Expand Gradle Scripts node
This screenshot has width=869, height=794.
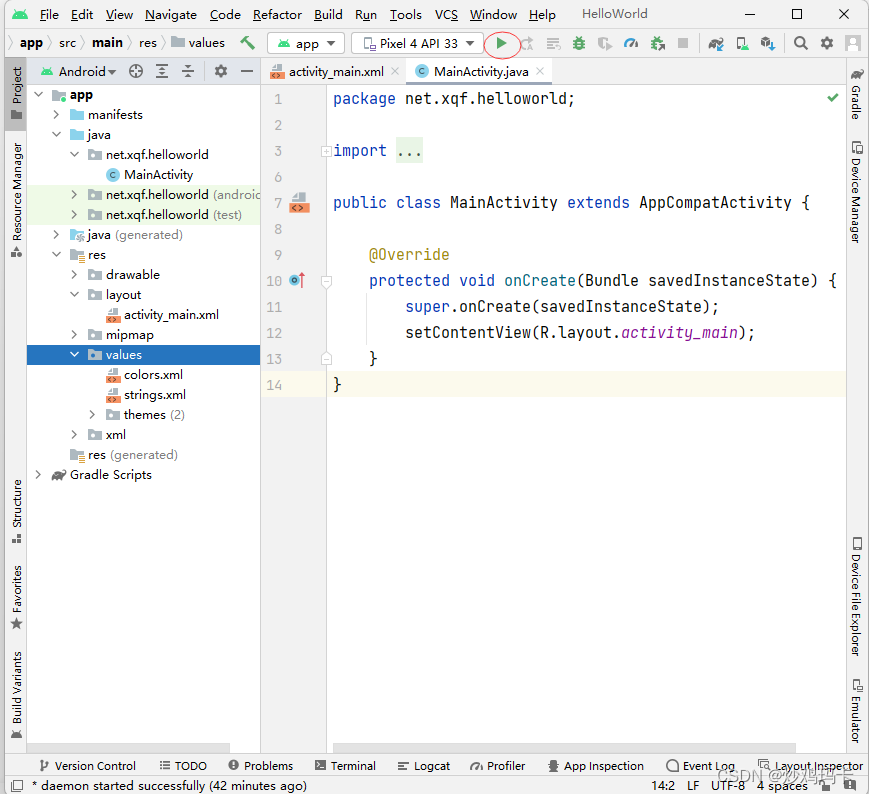38,474
